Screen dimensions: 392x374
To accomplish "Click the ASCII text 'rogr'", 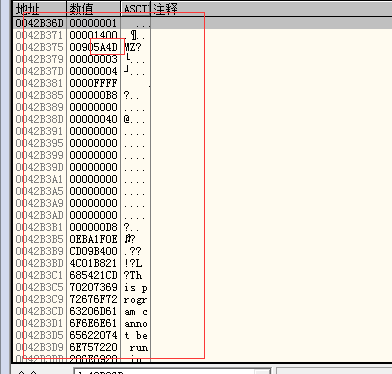I will coord(135,300).
